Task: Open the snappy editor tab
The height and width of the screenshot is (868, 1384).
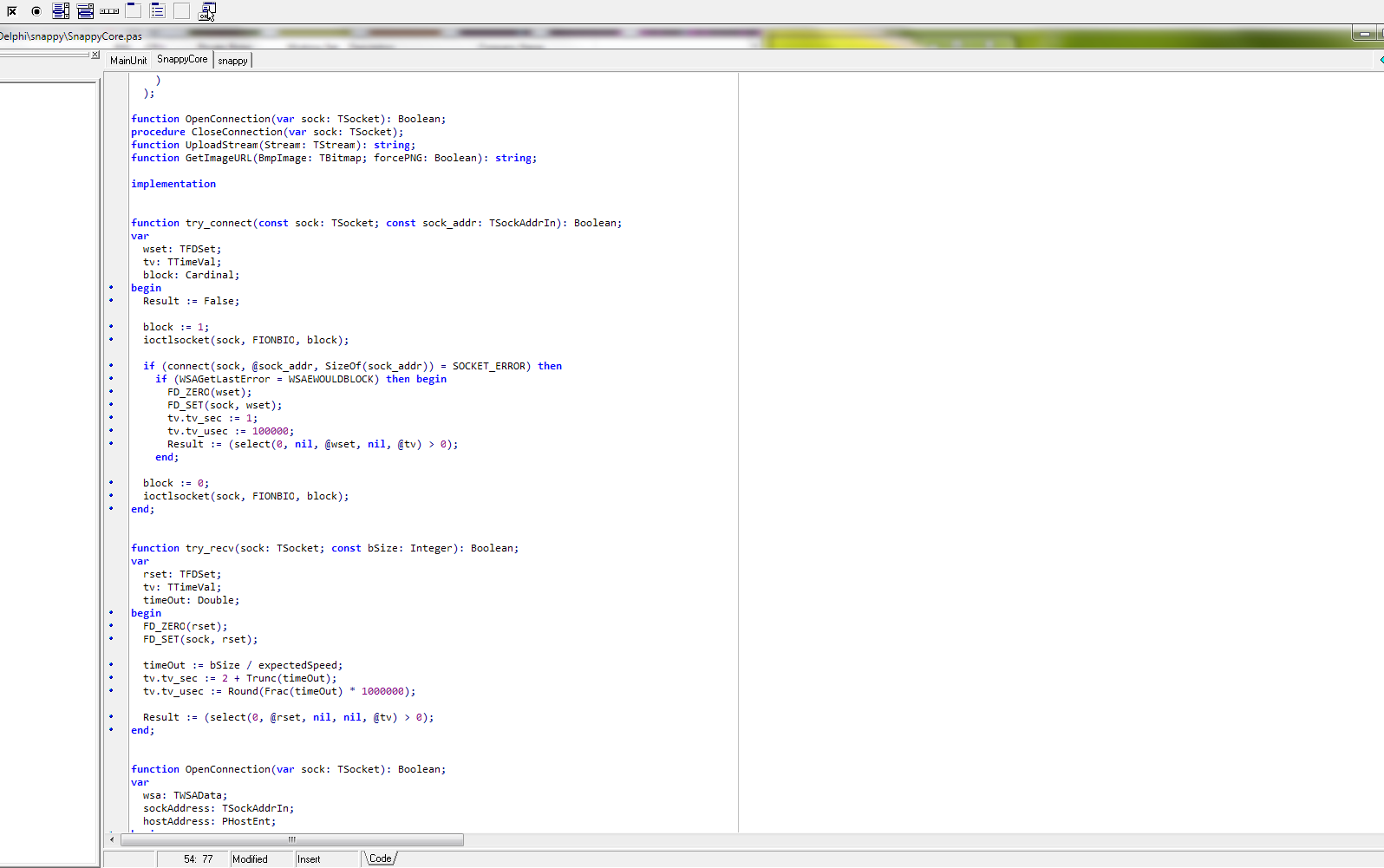Action: [232, 60]
